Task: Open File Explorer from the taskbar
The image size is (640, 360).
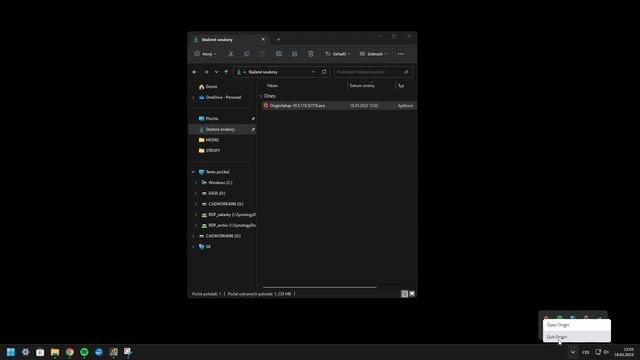Action: [x=55, y=352]
